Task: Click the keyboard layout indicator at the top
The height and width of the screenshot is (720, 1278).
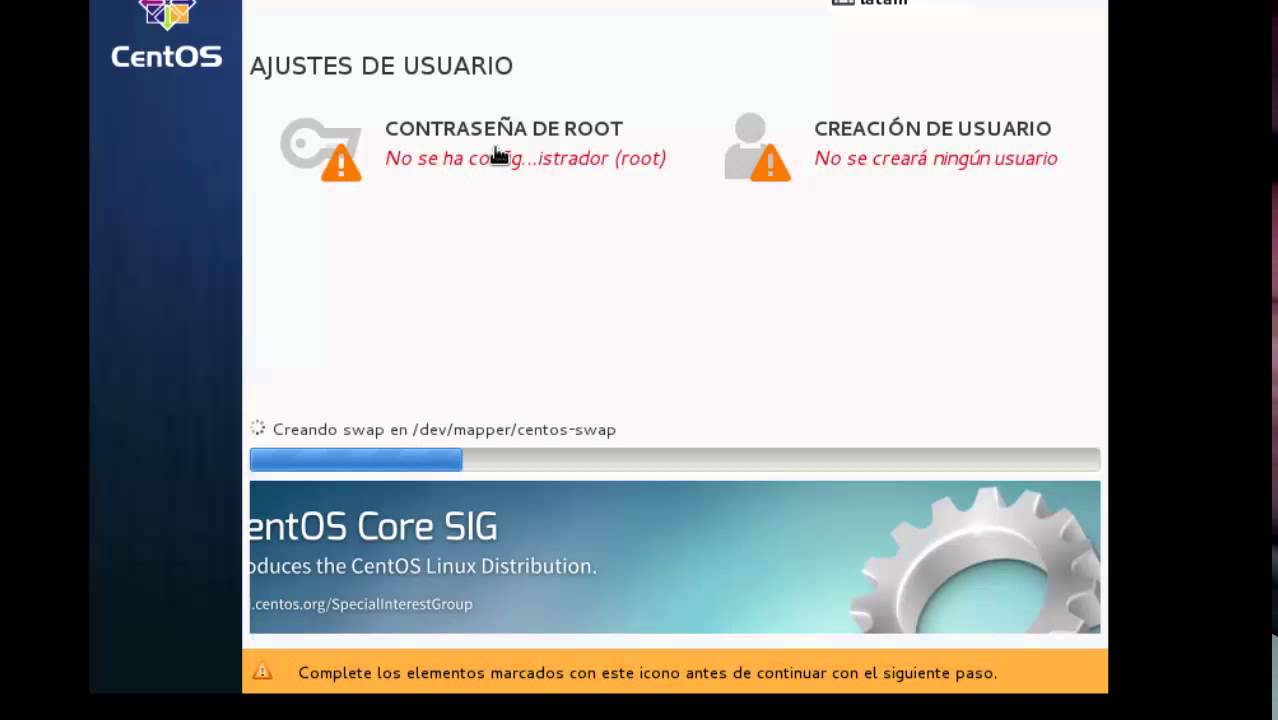Action: [x=869, y=3]
